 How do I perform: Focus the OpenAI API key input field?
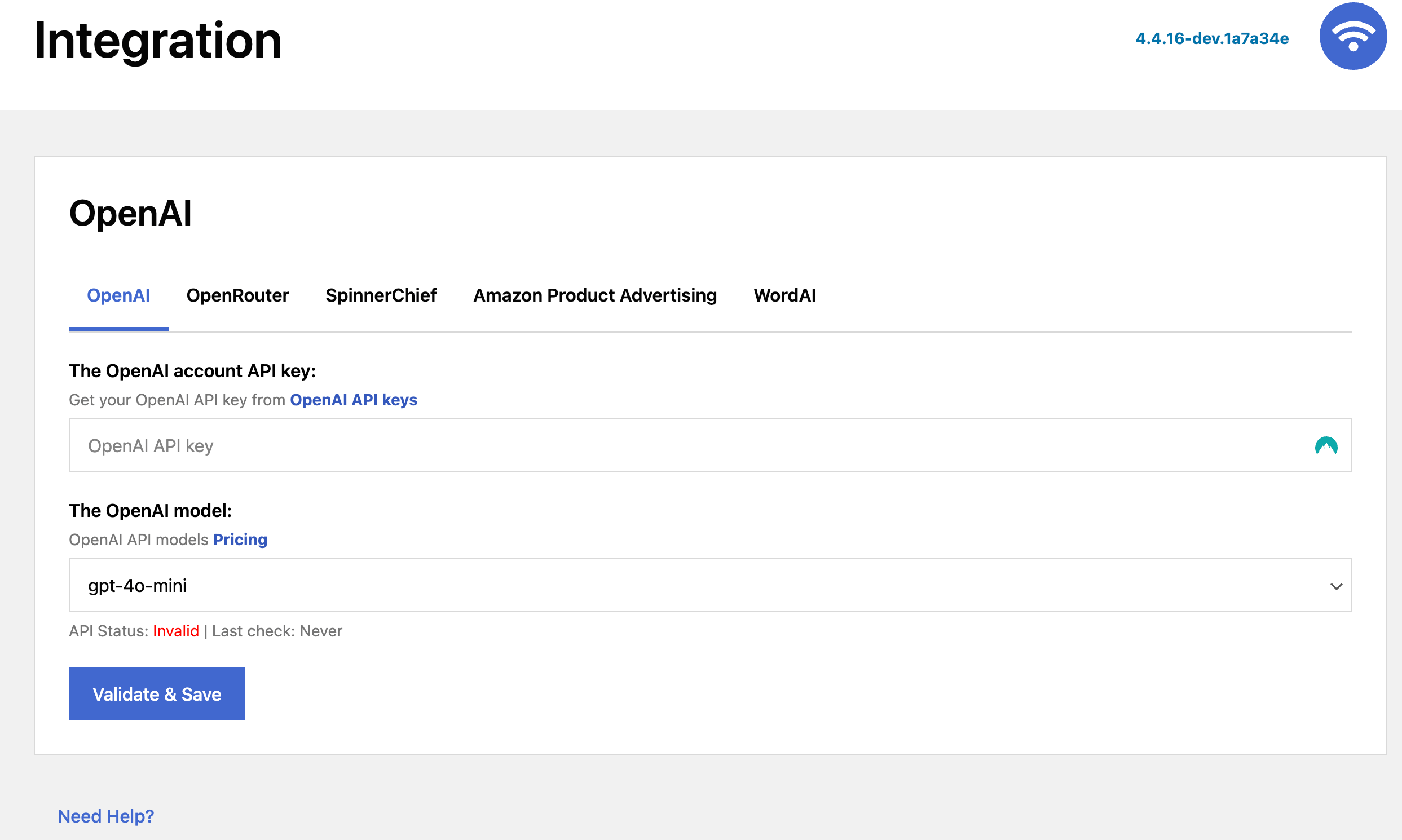click(680, 446)
